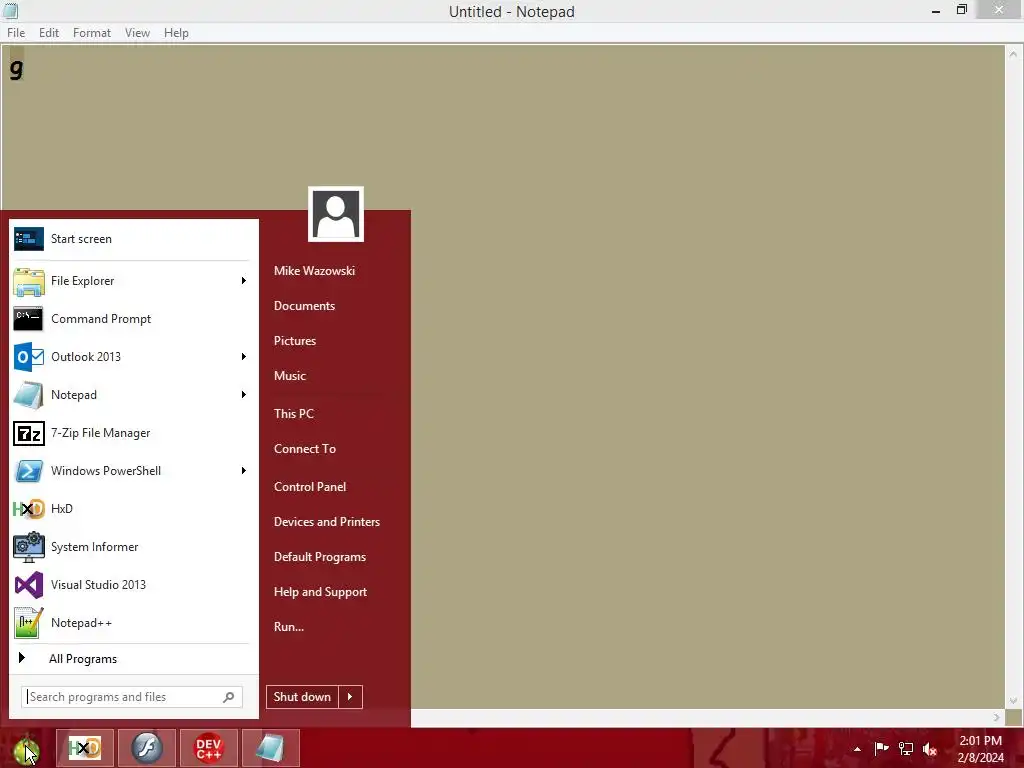Open the Edit menu in Notepad
This screenshot has width=1024, height=768.
click(49, 33)
